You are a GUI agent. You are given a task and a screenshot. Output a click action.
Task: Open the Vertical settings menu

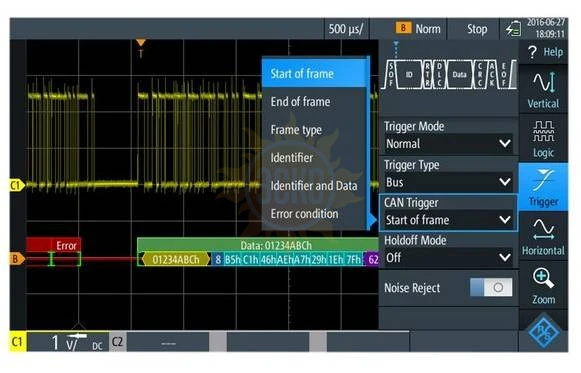click(543, 90)
